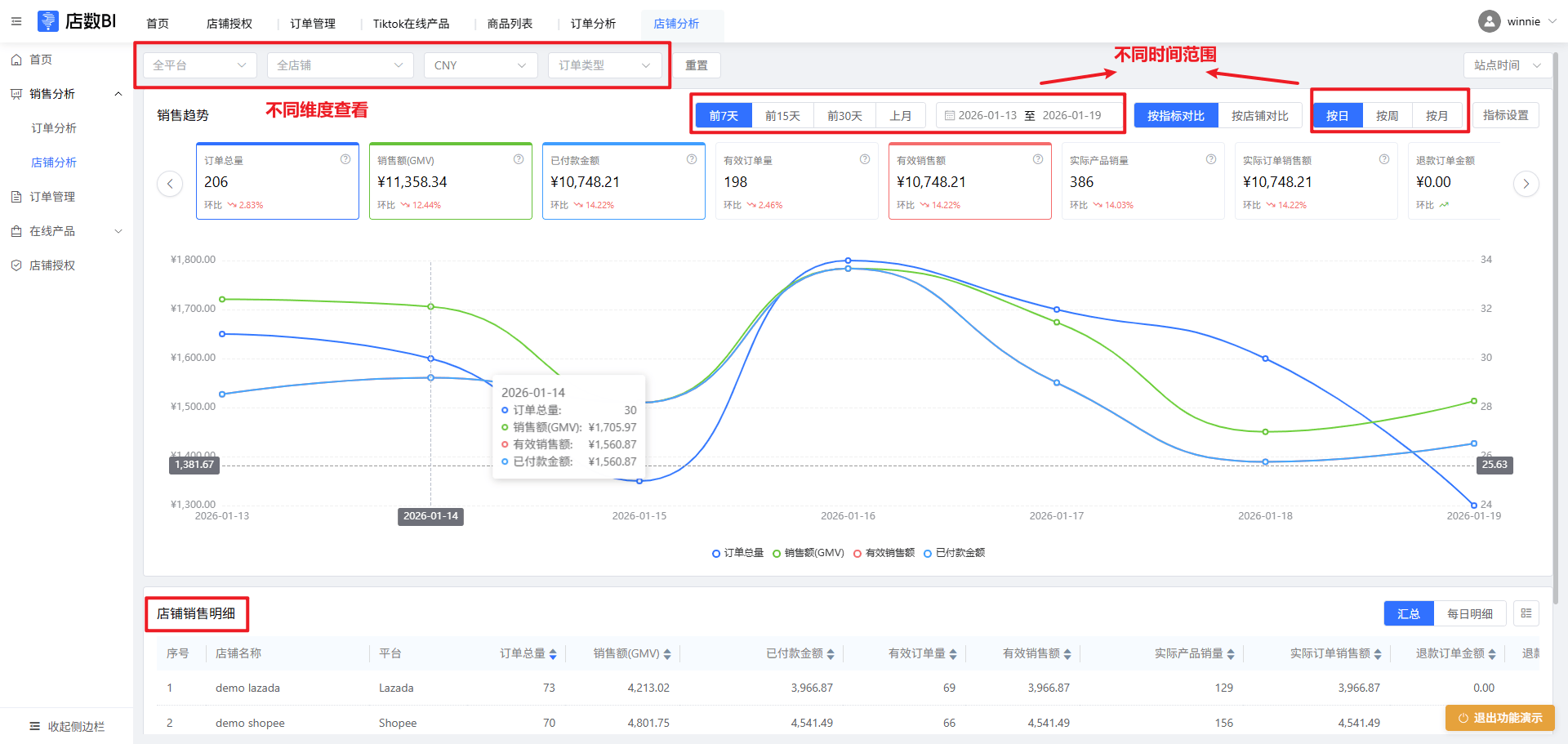Click the right arrow to scroll metric cards
1568x744 pixels.
click(x=1526, y=184)
